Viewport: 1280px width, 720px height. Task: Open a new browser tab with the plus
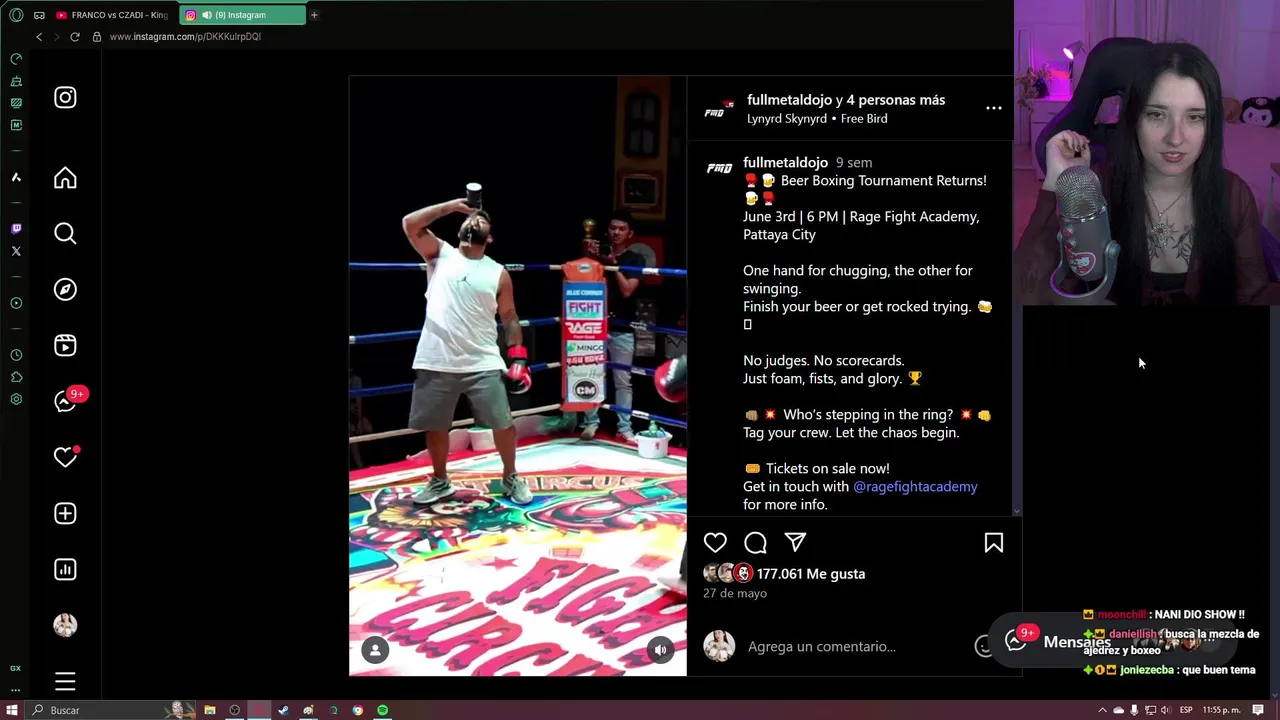click(x=314, y=15)
